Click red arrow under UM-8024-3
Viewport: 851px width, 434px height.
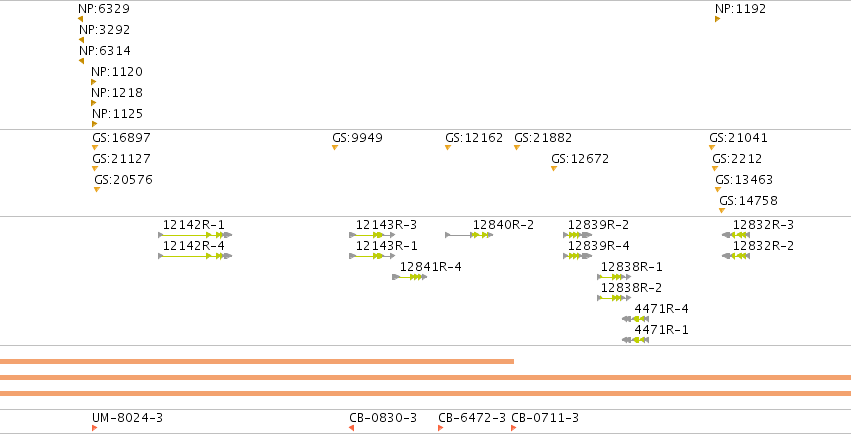pos(94,428)
